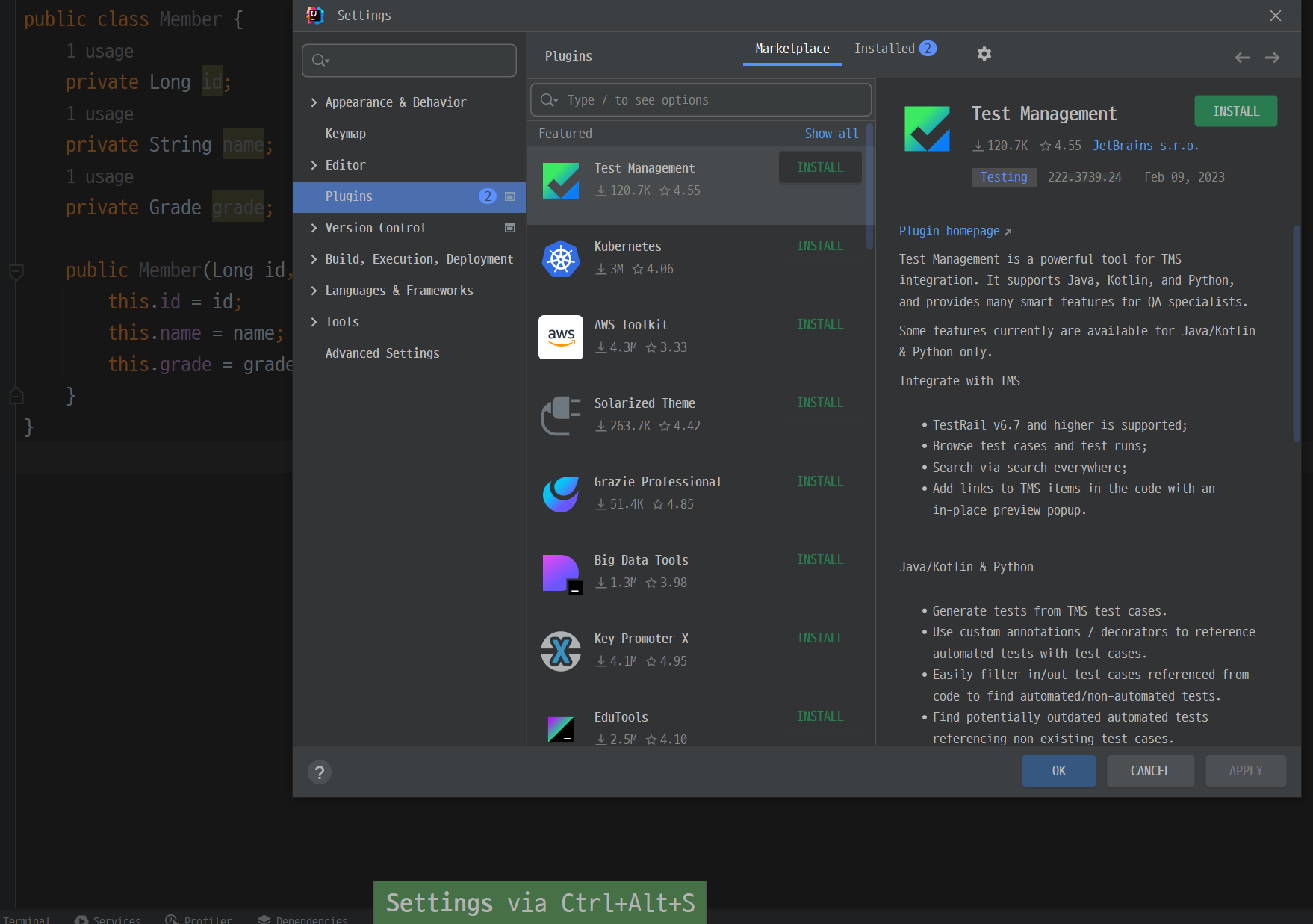Click the APPLY button

coord(1246,771)
